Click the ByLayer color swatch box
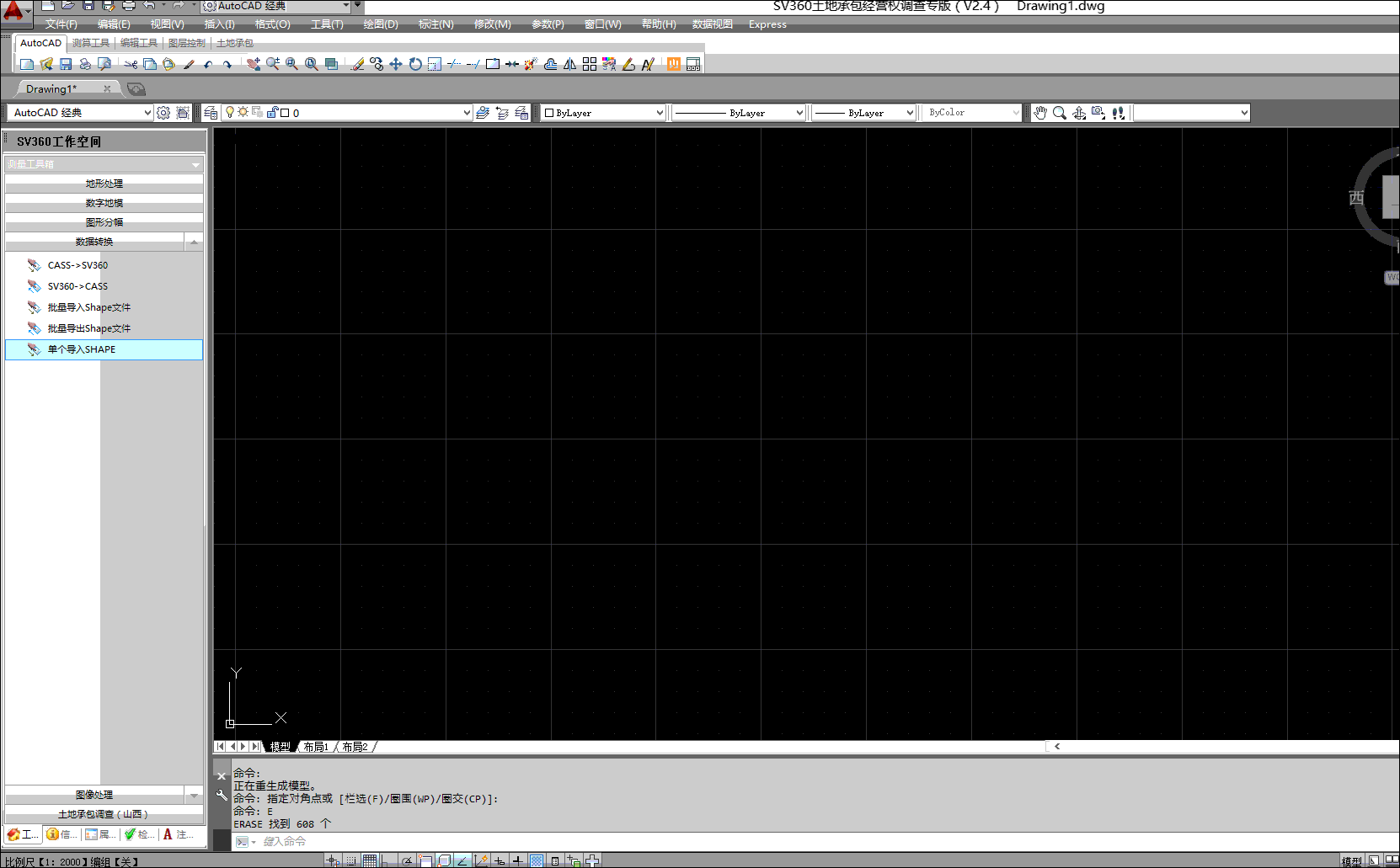Viewport: 1400px width, 868px height. coord(549,113)
